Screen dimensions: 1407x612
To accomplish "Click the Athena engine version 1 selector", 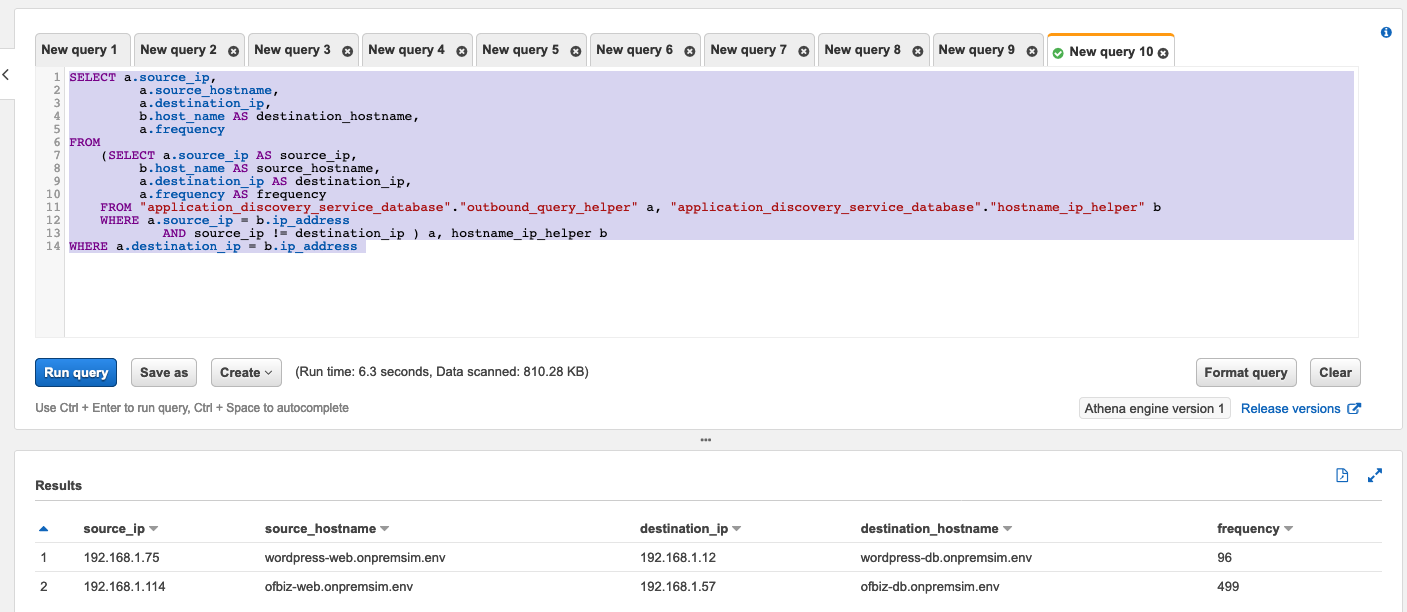I will pos(1154,408).
